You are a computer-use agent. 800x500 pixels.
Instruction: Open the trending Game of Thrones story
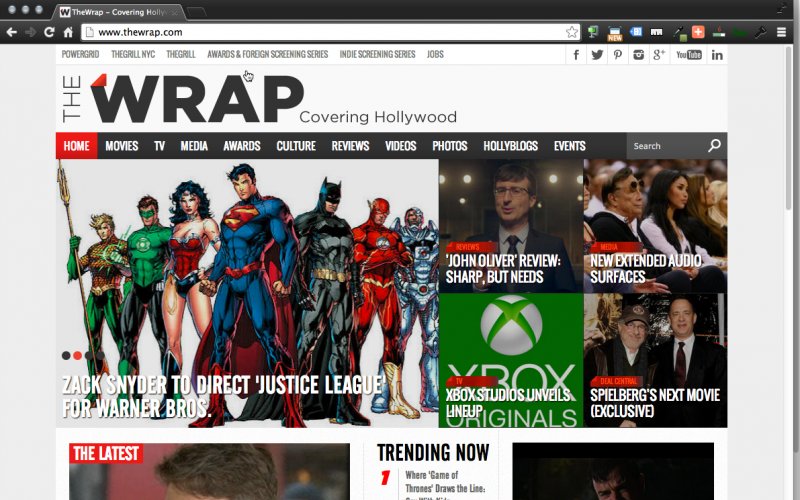pyautogui.click(x=445, y=485)
